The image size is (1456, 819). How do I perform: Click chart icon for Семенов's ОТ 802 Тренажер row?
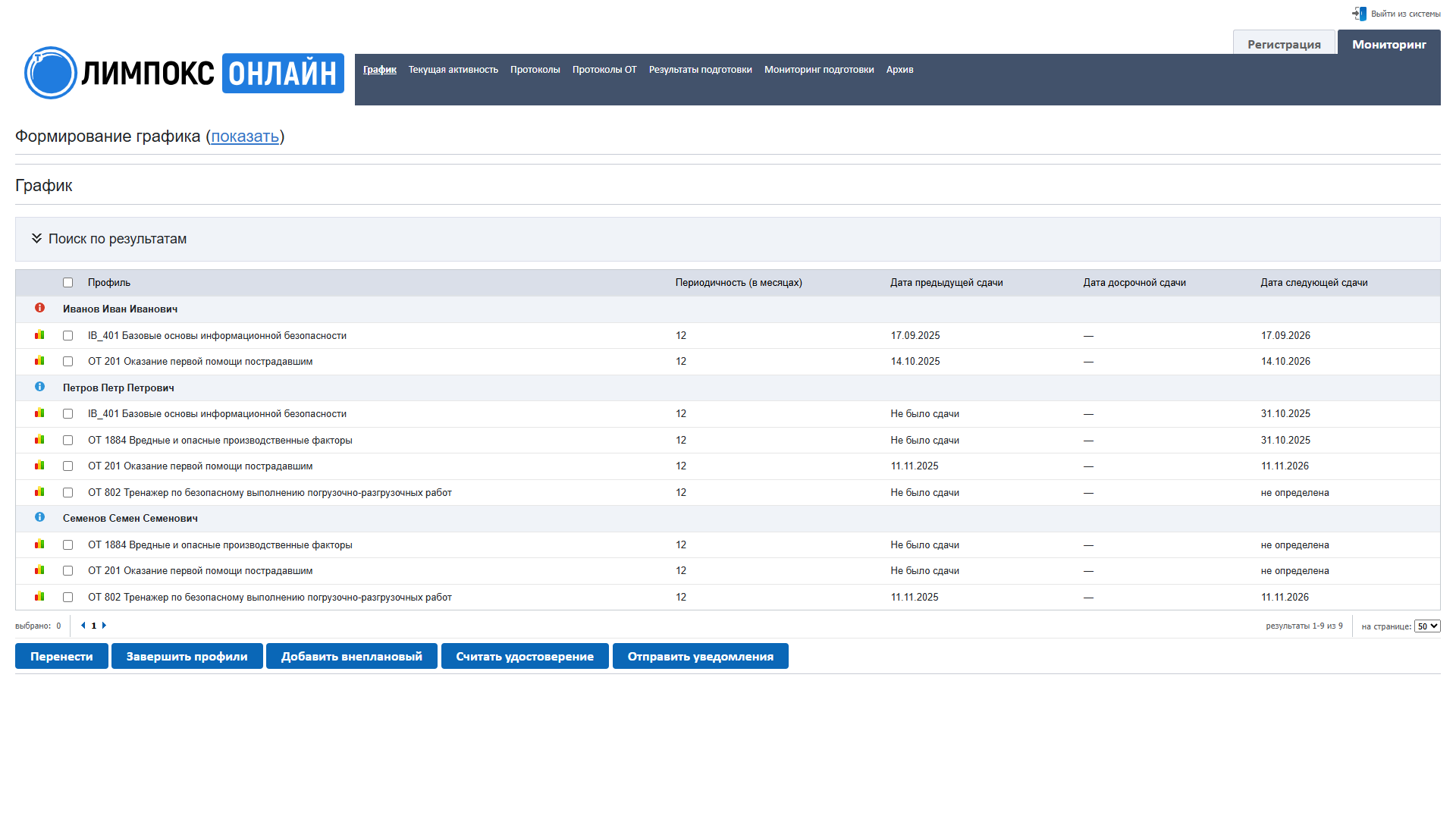coord(39,596)
